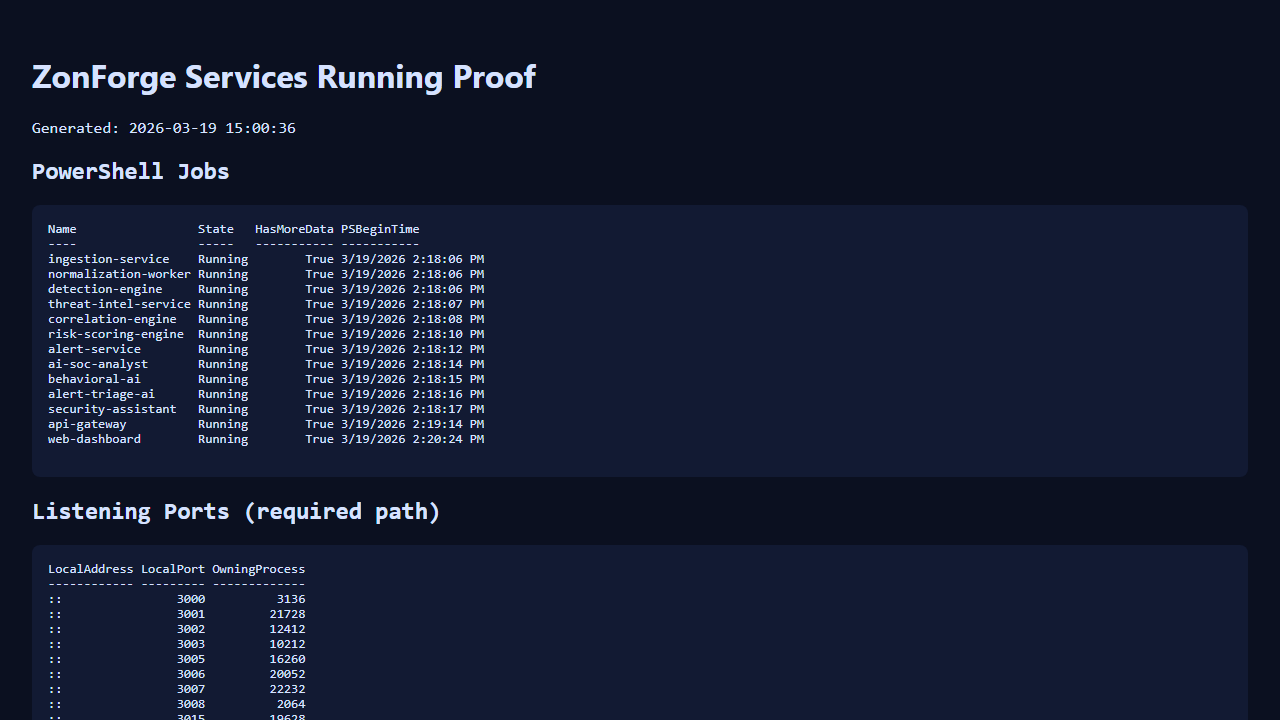Click the start time 3/19/2026 2:18:08 PM
This screenshot has height=720, width=1280.
[x=412, y=319]
